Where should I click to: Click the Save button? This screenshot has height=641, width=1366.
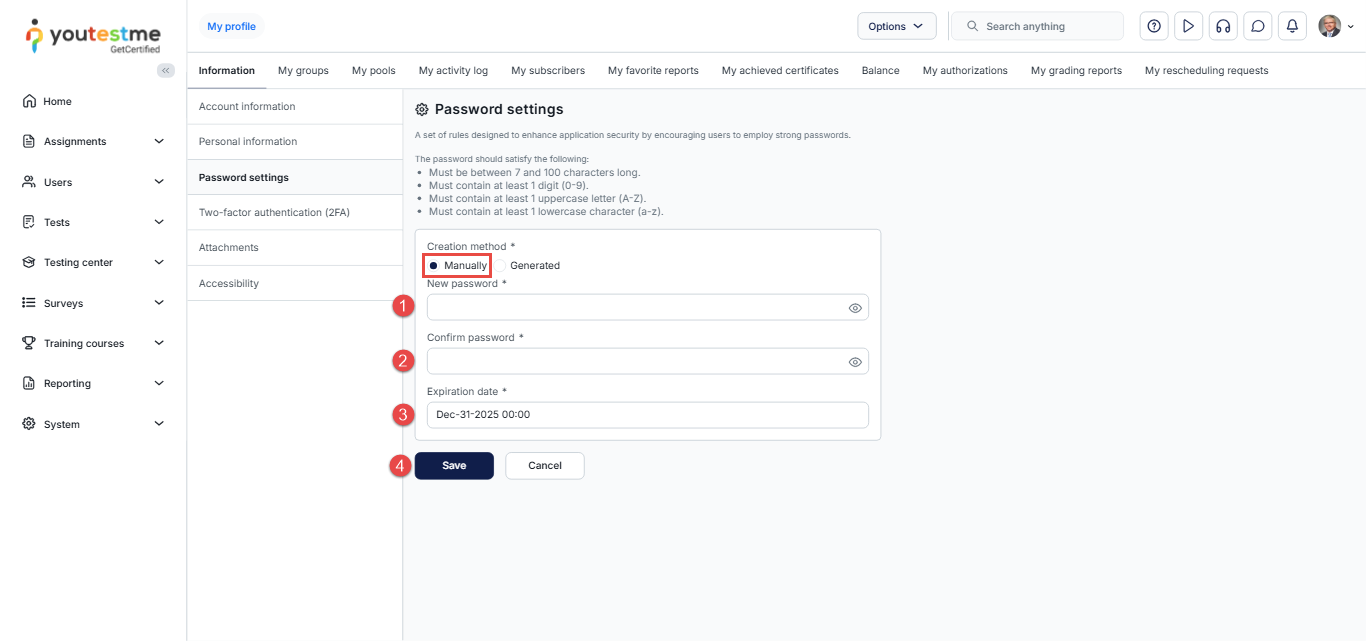[x=454, y=466]
